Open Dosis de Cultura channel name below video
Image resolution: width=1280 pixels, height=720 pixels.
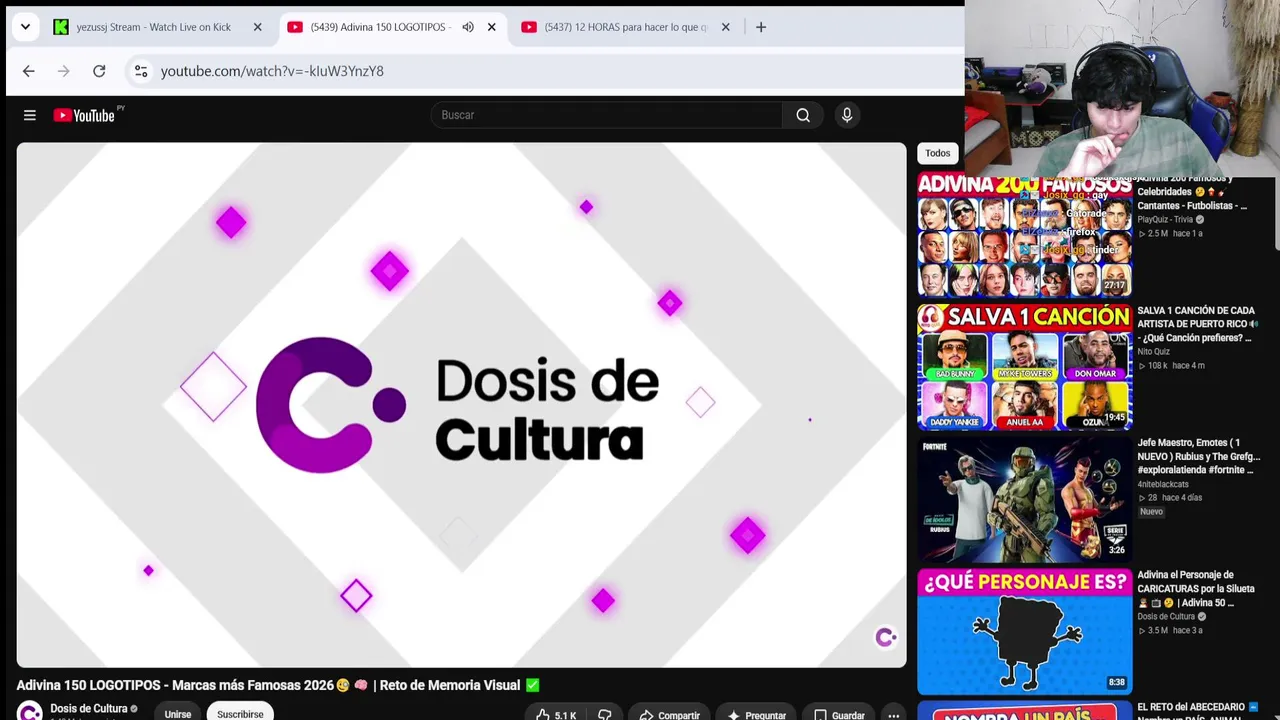[x=89, y=709]
